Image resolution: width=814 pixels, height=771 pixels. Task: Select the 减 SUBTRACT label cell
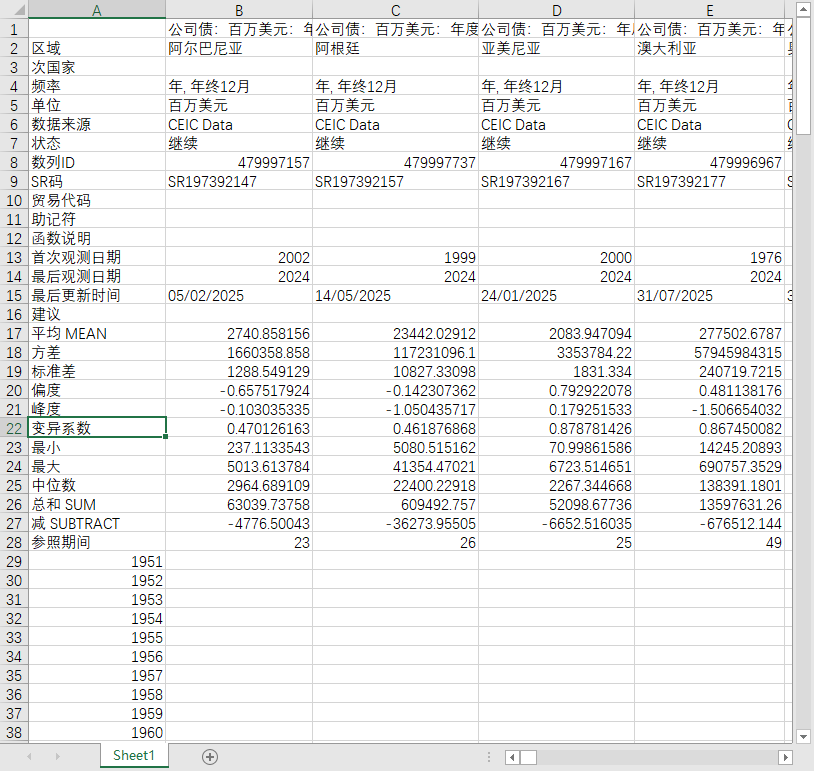[97, 523]
